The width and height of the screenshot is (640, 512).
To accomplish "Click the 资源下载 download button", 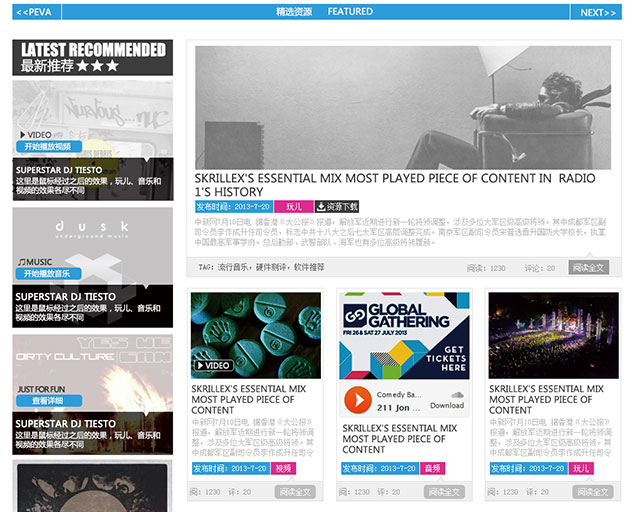I will click(x=336, y=206).
